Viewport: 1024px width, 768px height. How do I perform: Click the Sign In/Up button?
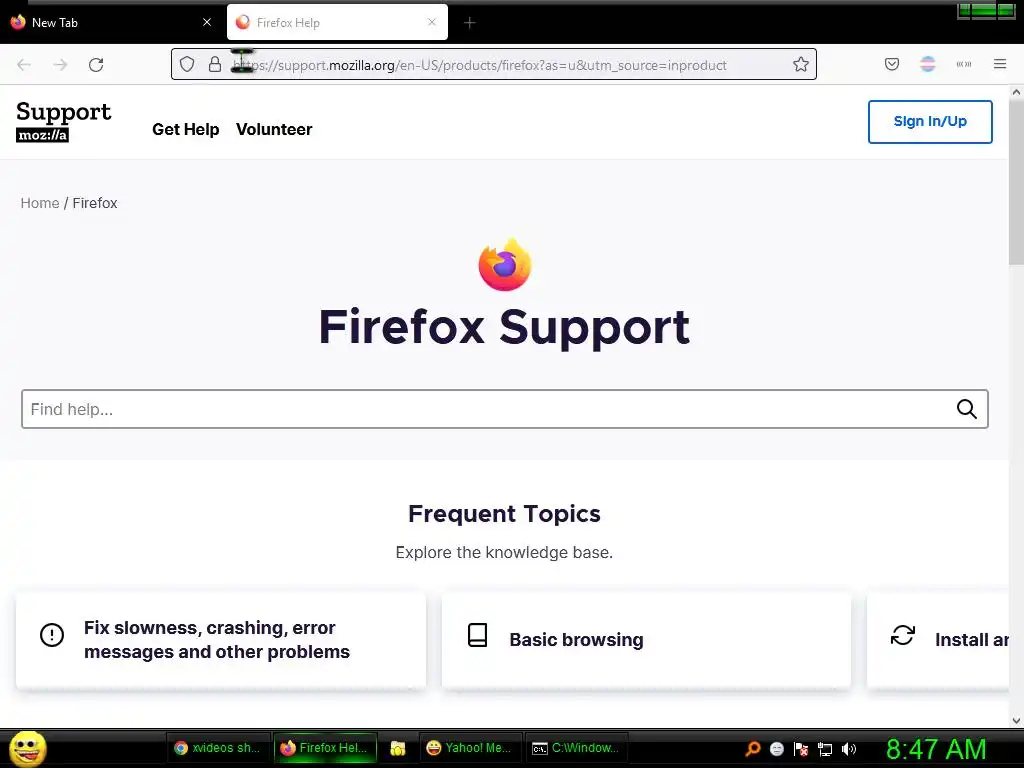point(930,121)
